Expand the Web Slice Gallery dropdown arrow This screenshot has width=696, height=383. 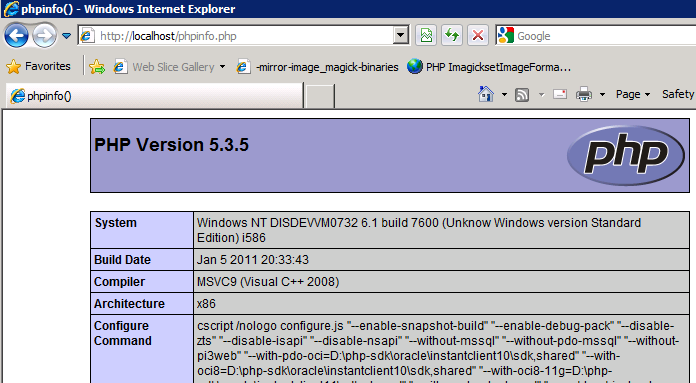click(222, 67)
